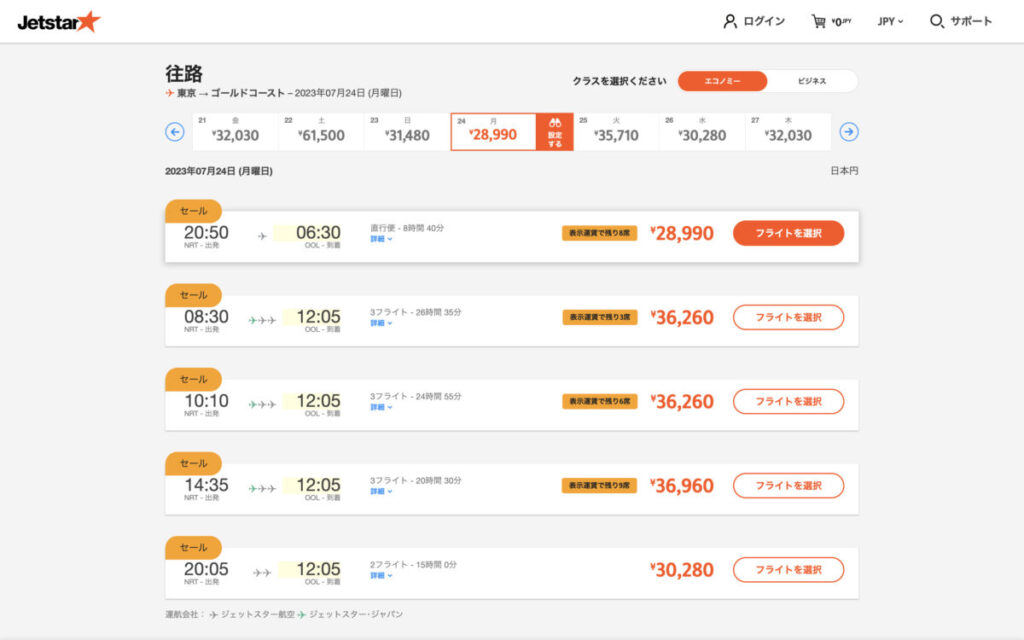This screenshot has height=640, width=1024.
Task: Click the Jetstar star logo
Action: 91,19
